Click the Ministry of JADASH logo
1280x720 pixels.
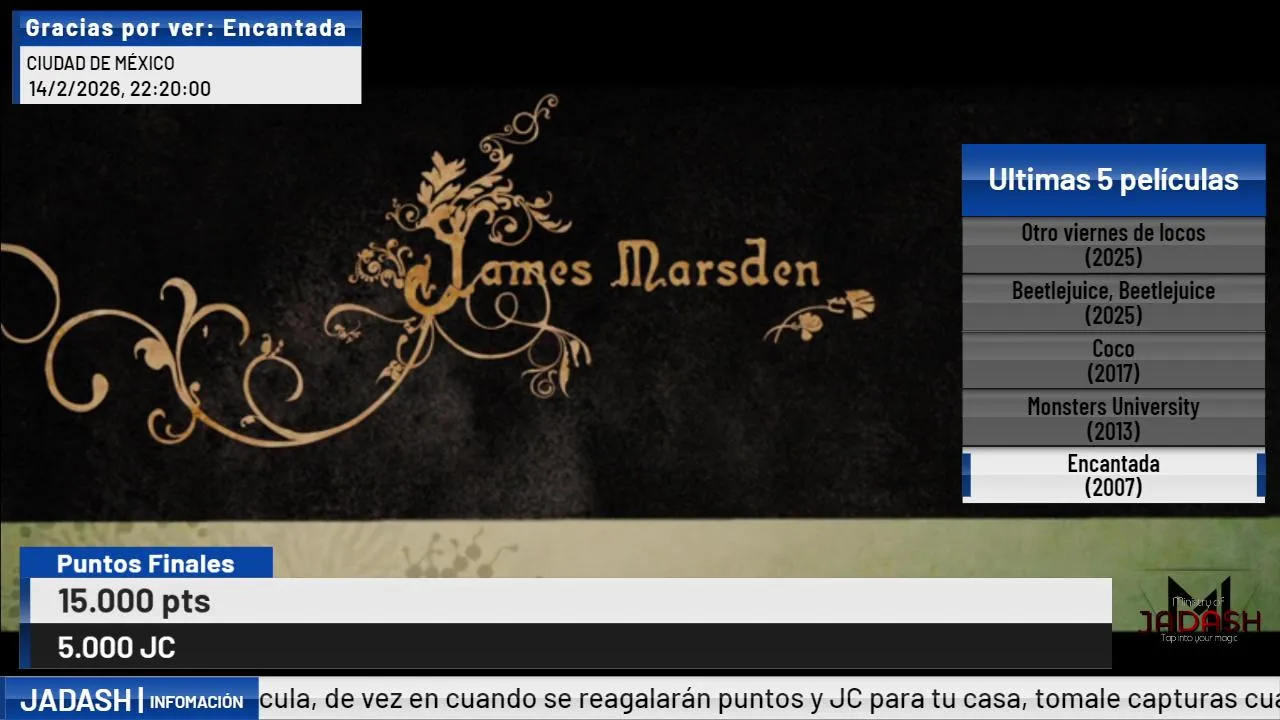pos(1199,610)
